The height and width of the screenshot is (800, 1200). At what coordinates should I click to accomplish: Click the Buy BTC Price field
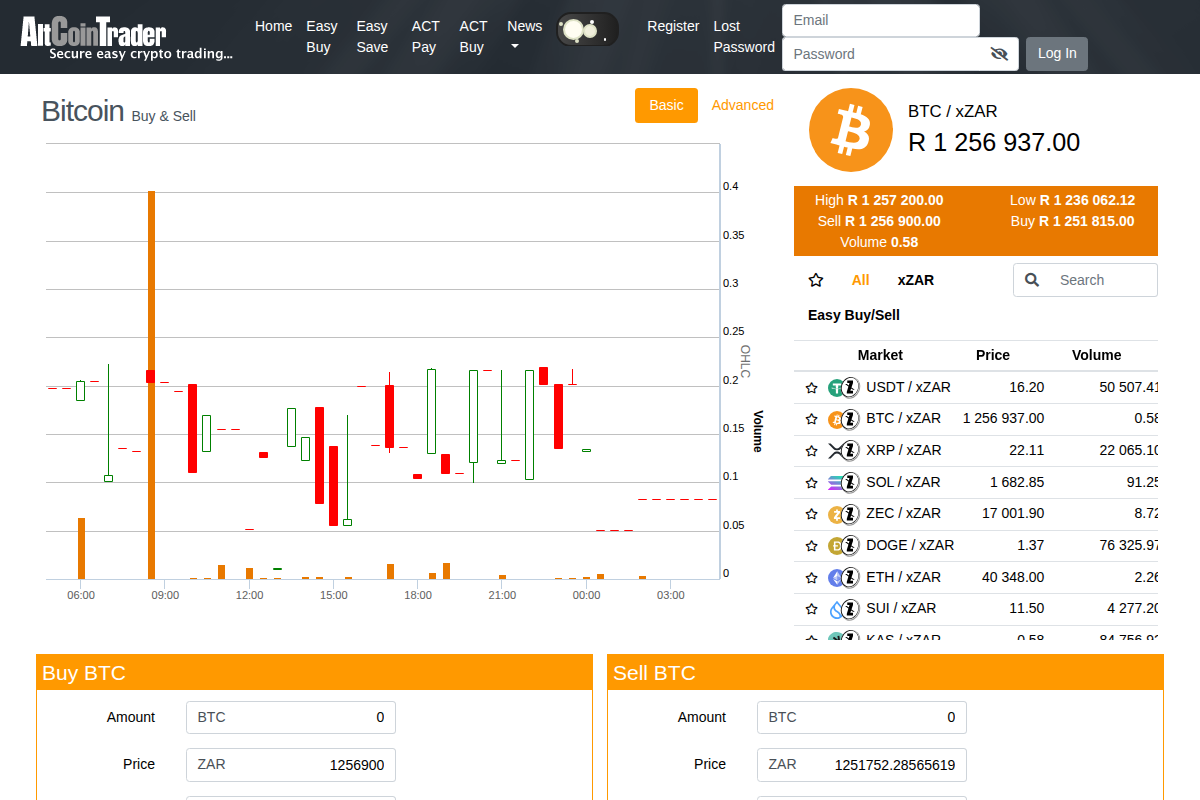[291, 764]
